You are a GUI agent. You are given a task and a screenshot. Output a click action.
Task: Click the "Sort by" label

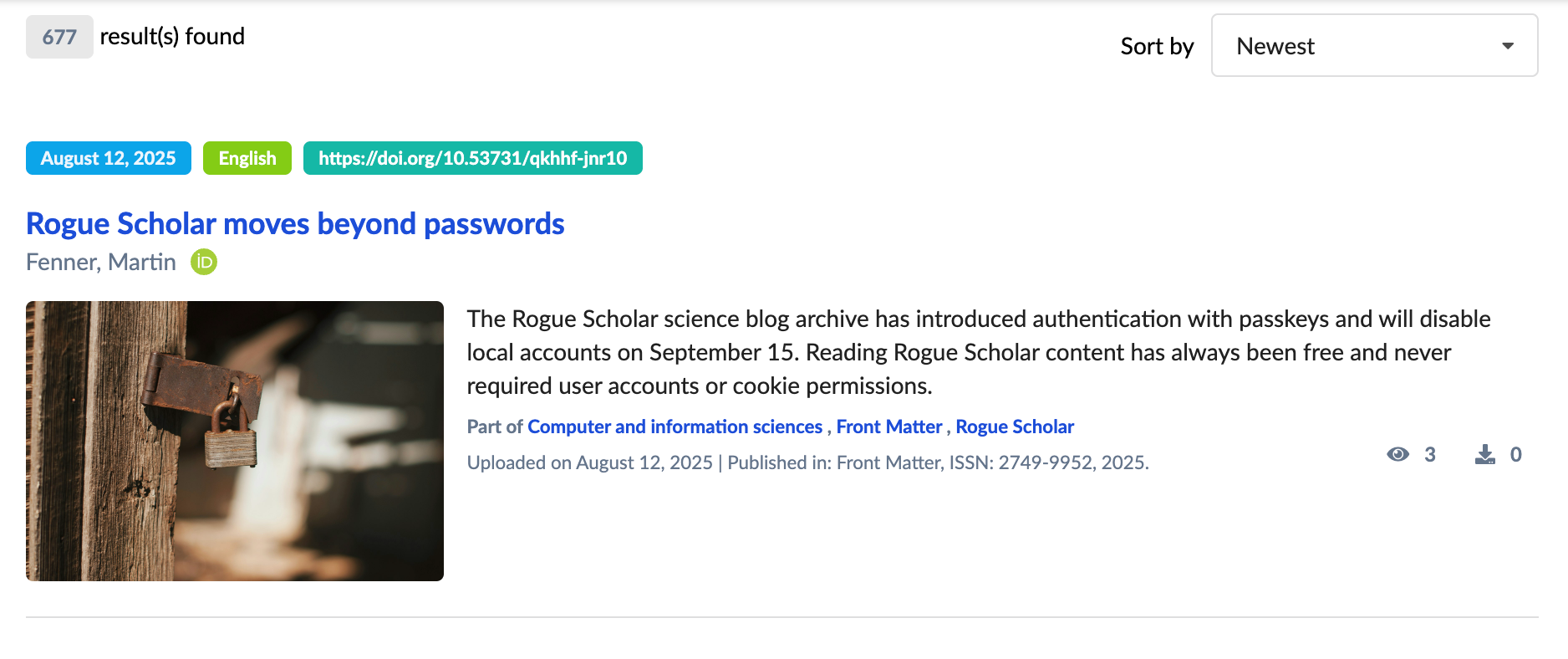[x=1157, y=46]
